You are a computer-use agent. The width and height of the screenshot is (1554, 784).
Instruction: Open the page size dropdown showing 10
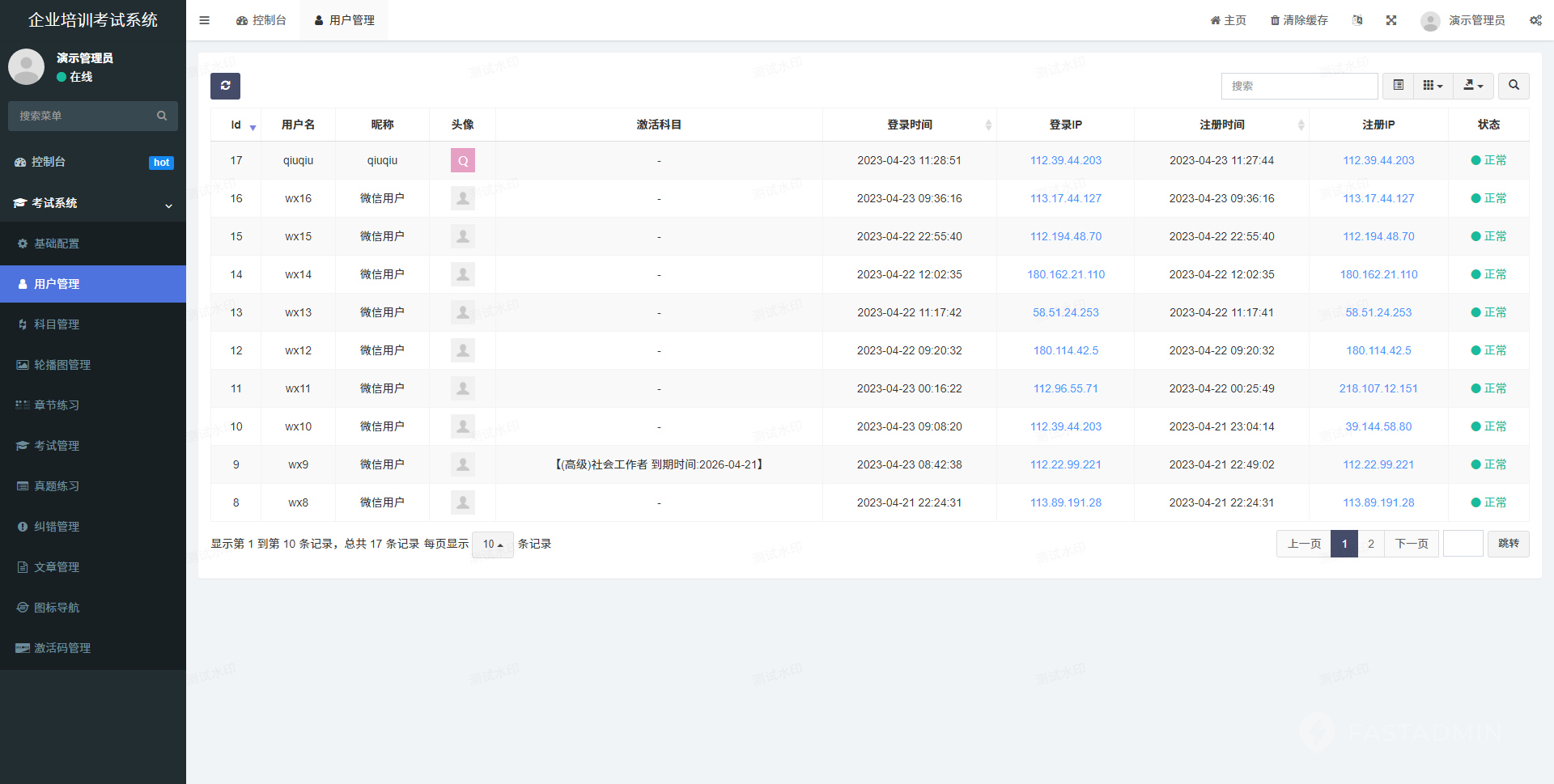[x=492, y=545]
